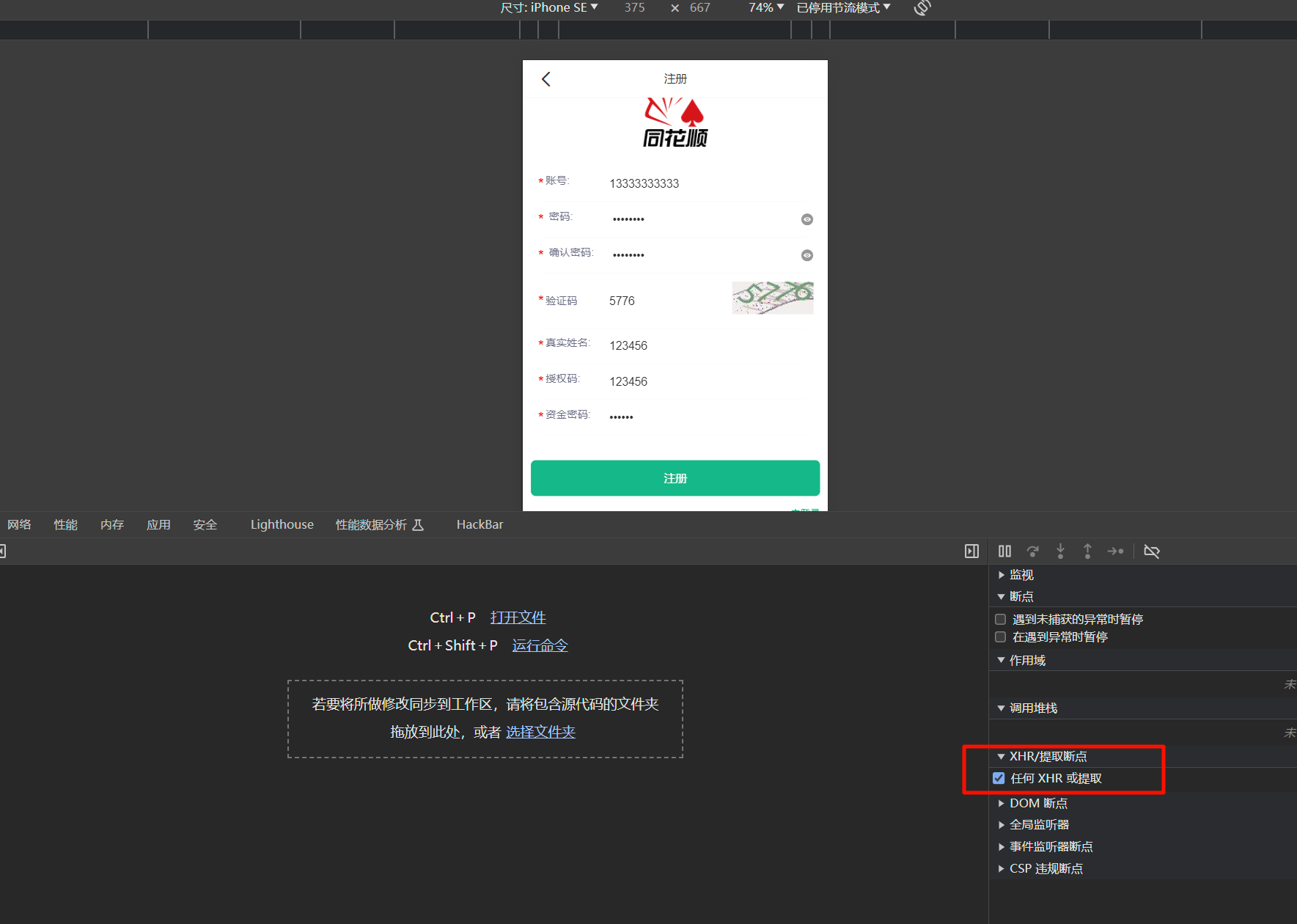Click the 667 height field
Image resolution: width=1297 pixels, height=924 pixels.
(x=700, y=7)
